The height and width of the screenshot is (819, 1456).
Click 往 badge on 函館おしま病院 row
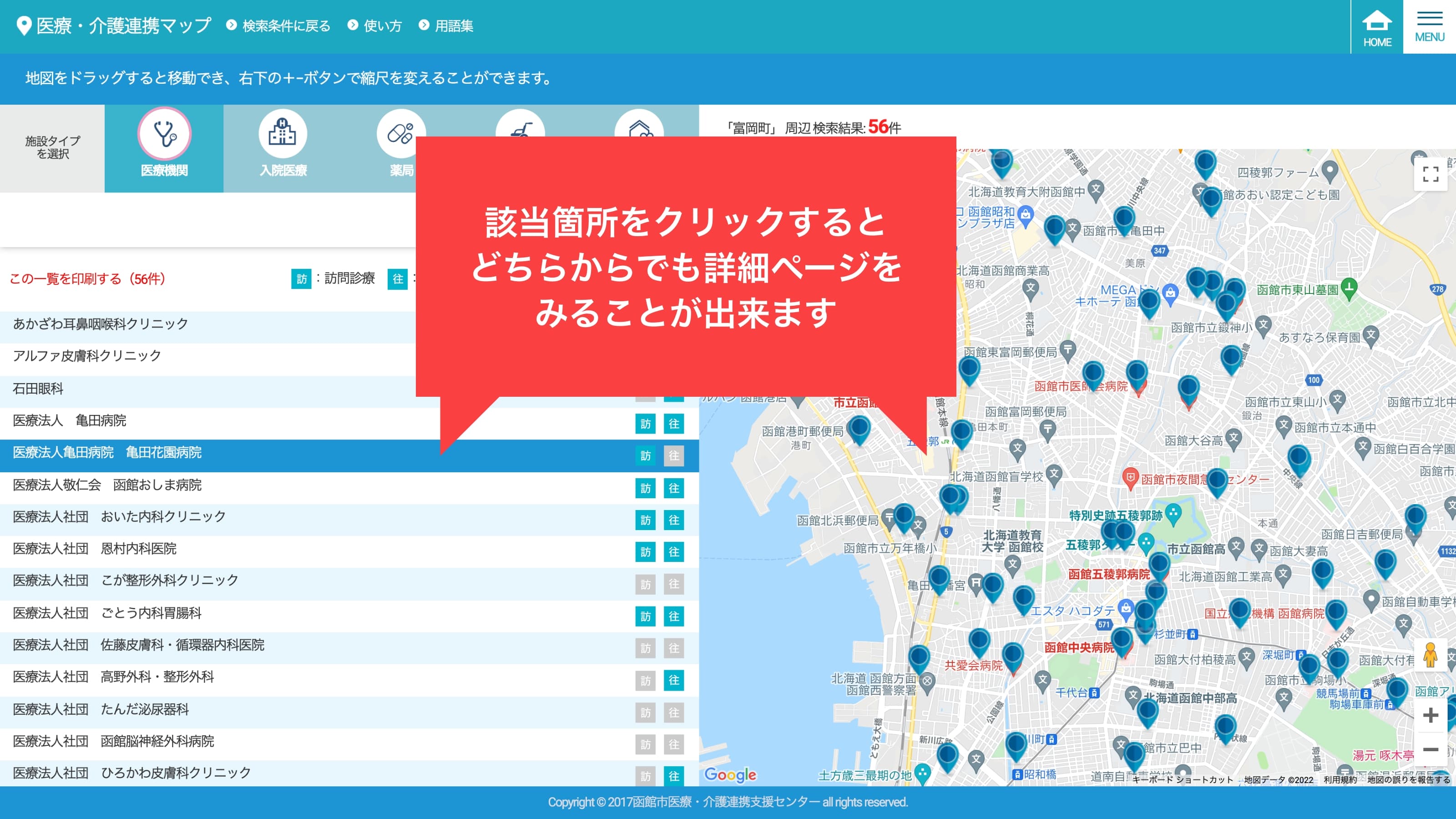pos(674,488)
